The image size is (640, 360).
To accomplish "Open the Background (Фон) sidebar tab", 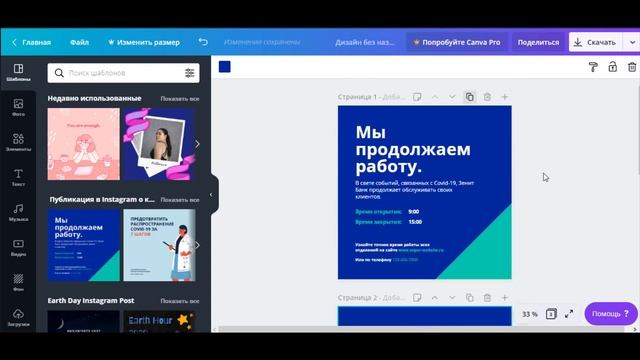I will tap(18, 282).
